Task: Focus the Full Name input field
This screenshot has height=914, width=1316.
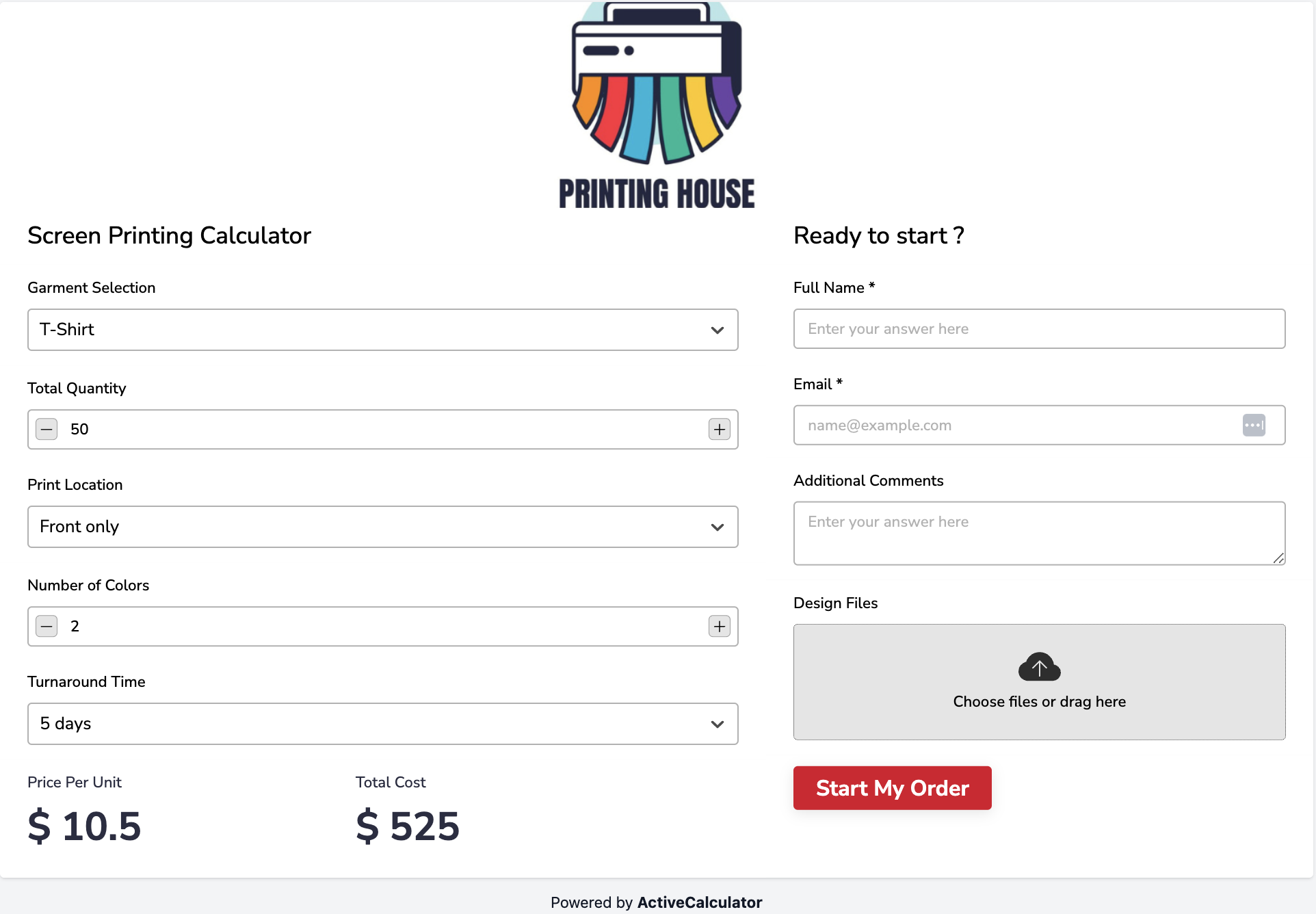Action: click(1039, 329)
